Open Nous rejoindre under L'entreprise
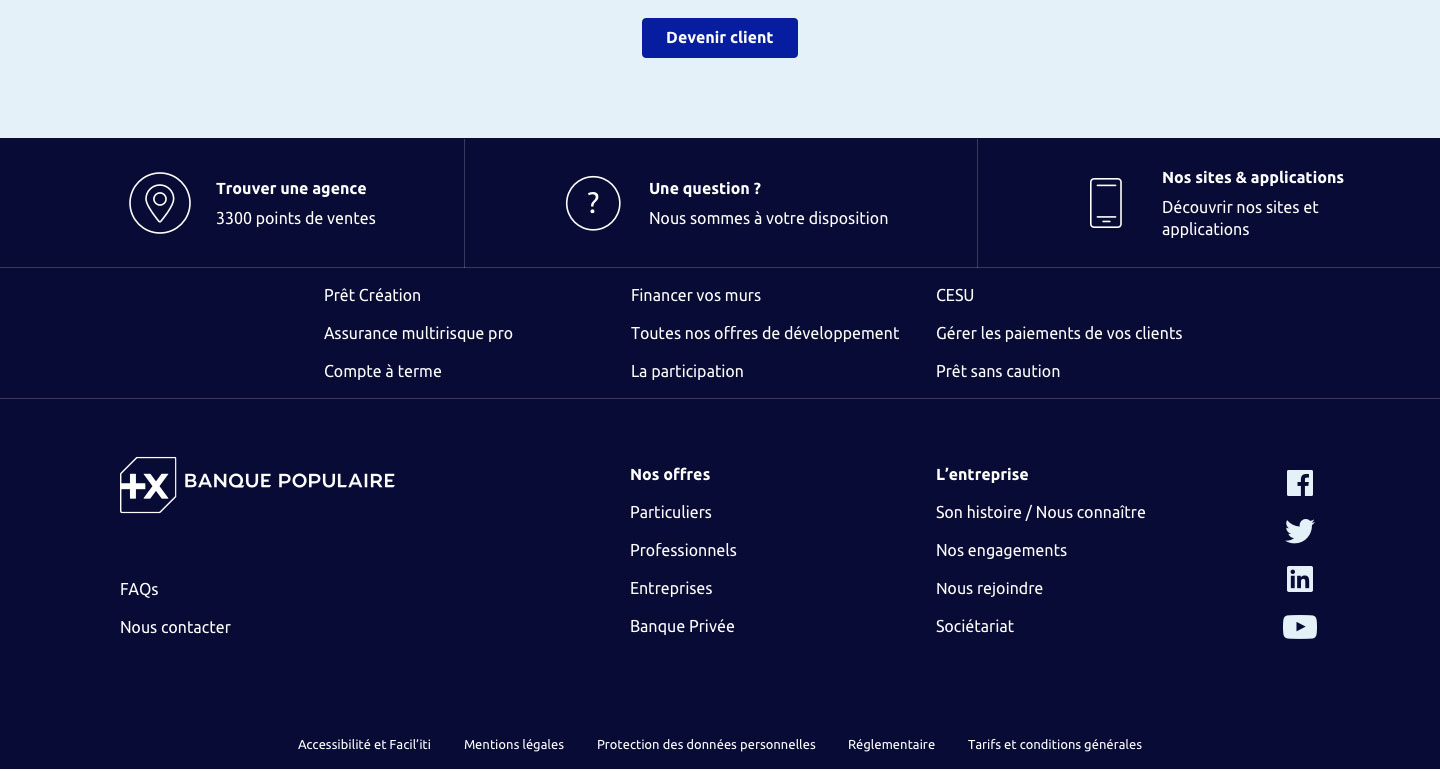Screen dimensions: 1440x771 989,589
